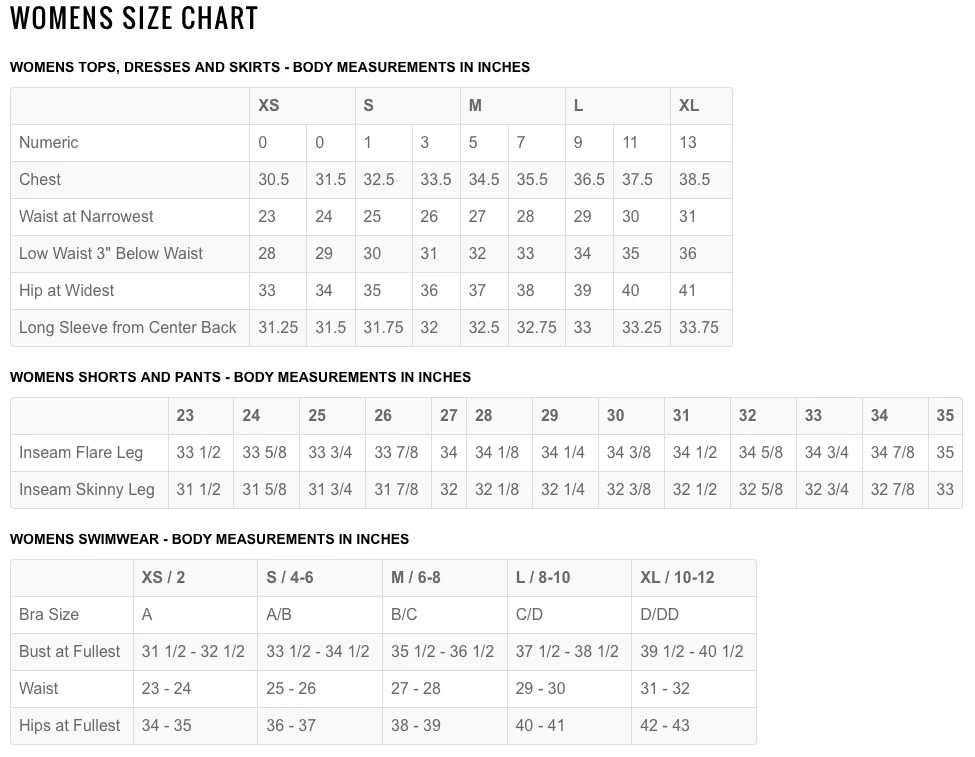Select the Inseam Skinny Leg row label
Image resolution: width=975 pixels, height=757 pixels.
coord(87,490)
